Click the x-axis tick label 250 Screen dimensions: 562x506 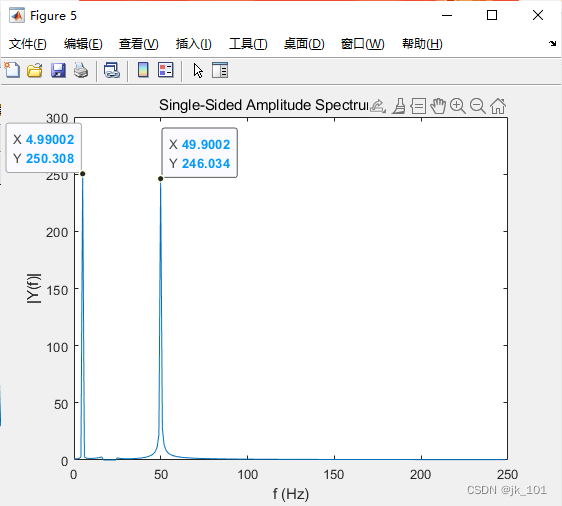click(x=507, y=475)
